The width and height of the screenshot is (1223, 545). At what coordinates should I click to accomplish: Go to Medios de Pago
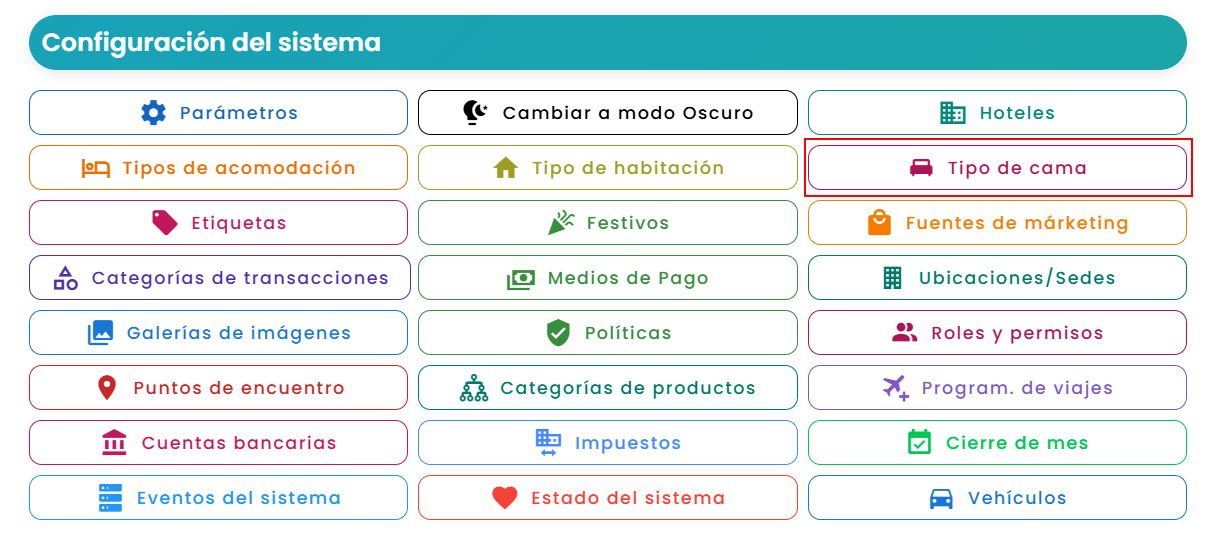pyautogui.click(x=608, y=278)
